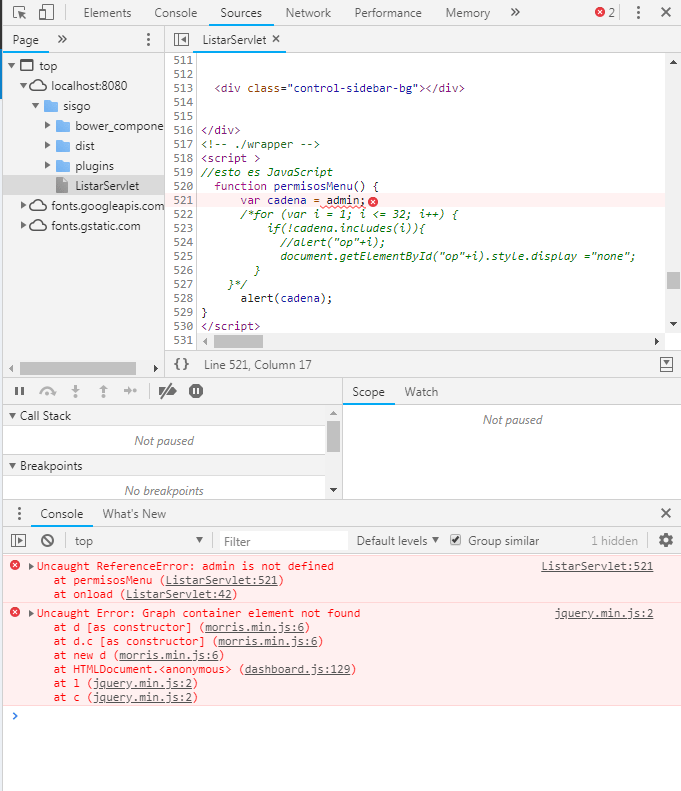Click the step into function icon
This screenshot has width=681, height=791.
point(76,391)
